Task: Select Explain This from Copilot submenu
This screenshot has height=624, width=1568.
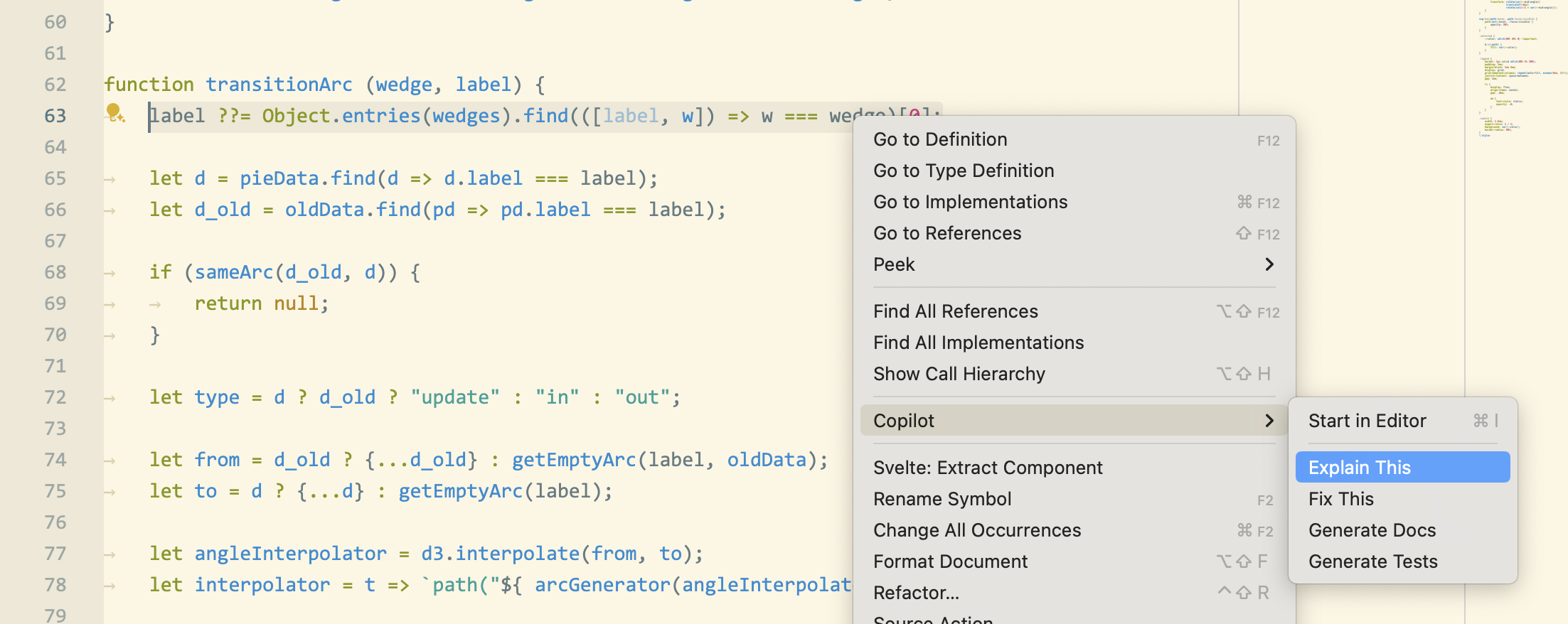Action: pos(1359,468)
